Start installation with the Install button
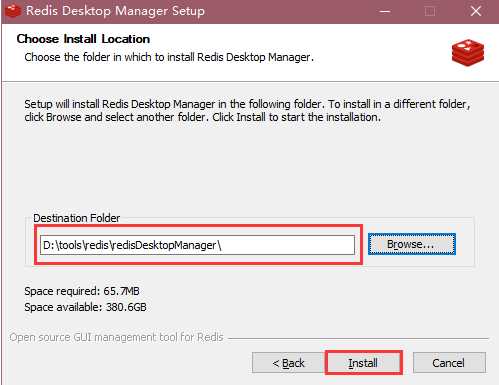Screen dimensions: 499x385 click(363, 363)
